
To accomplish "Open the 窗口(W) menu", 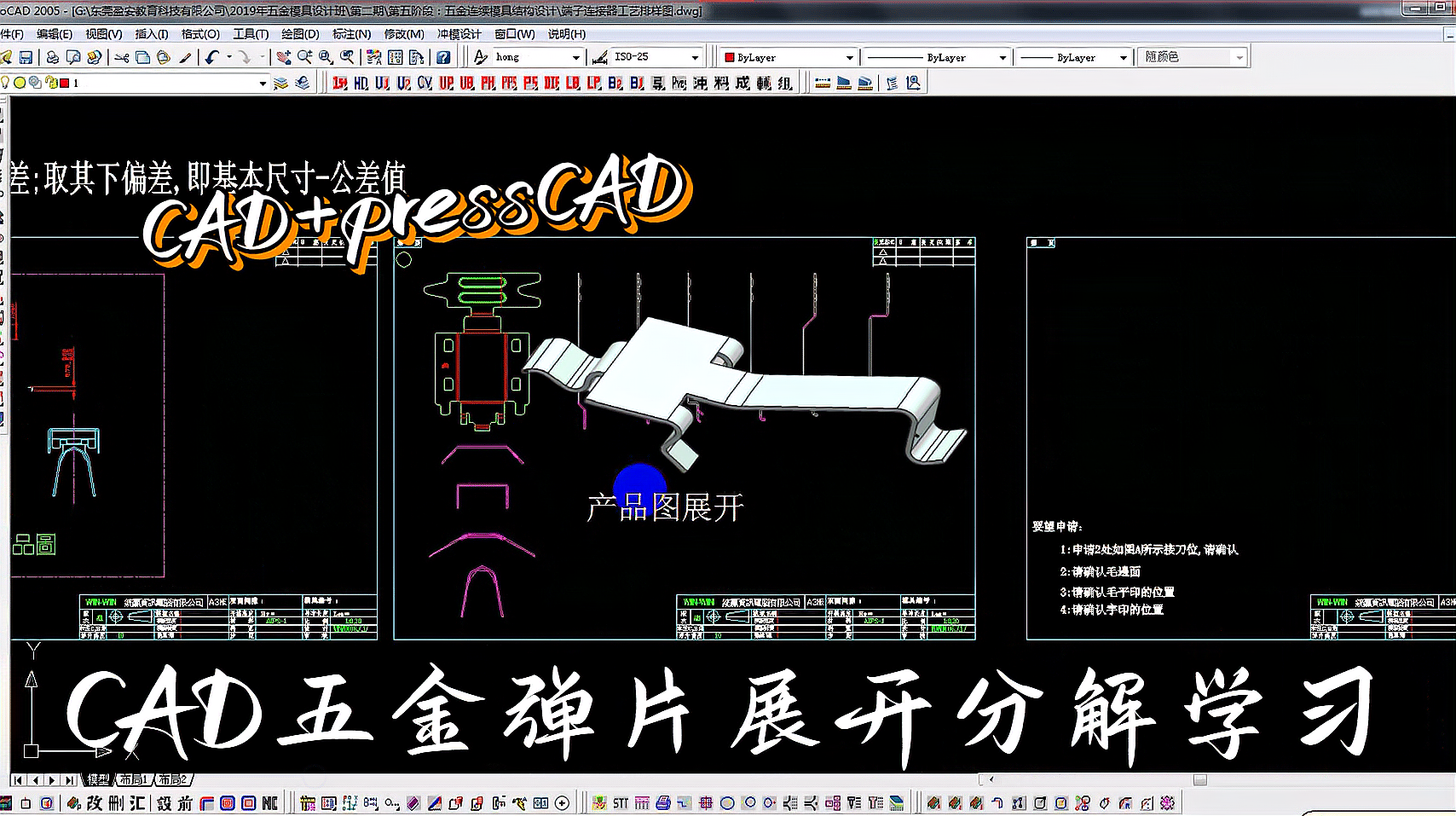I will coord(514,34).
